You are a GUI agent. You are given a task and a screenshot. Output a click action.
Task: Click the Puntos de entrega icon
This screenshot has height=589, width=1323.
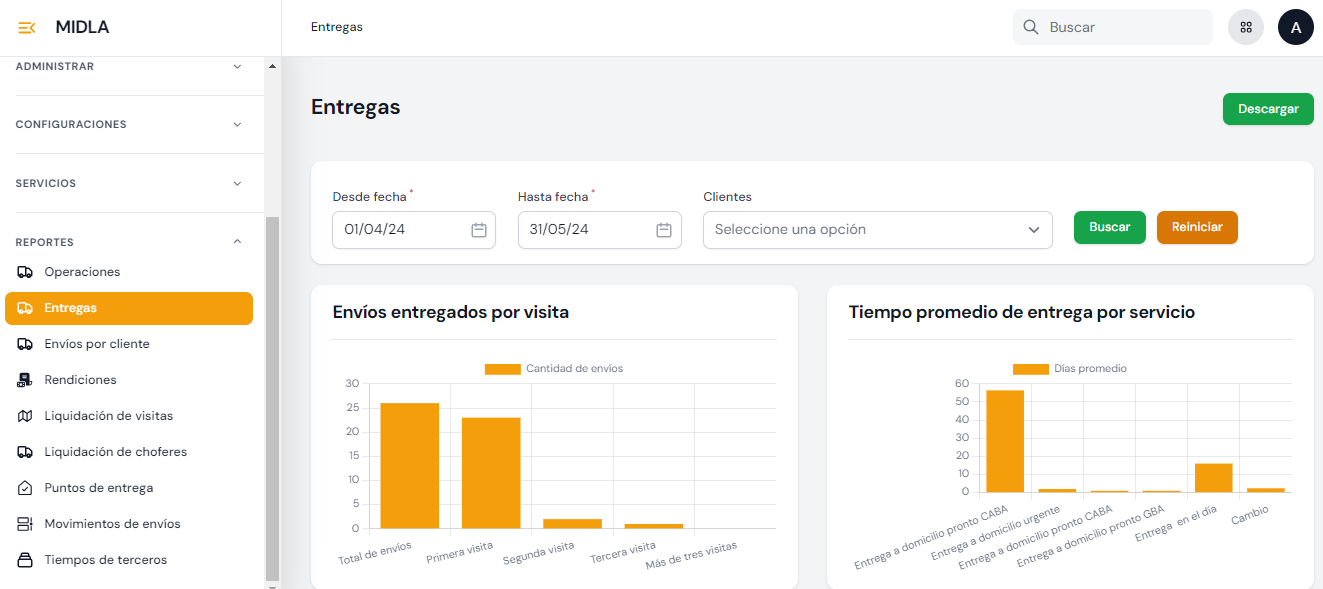[25, 488]
